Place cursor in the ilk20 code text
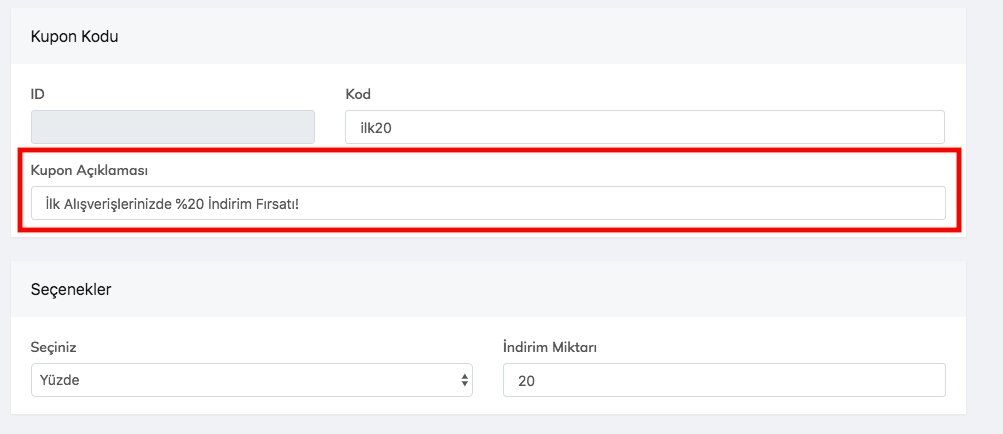 click(x=378, y=128)
